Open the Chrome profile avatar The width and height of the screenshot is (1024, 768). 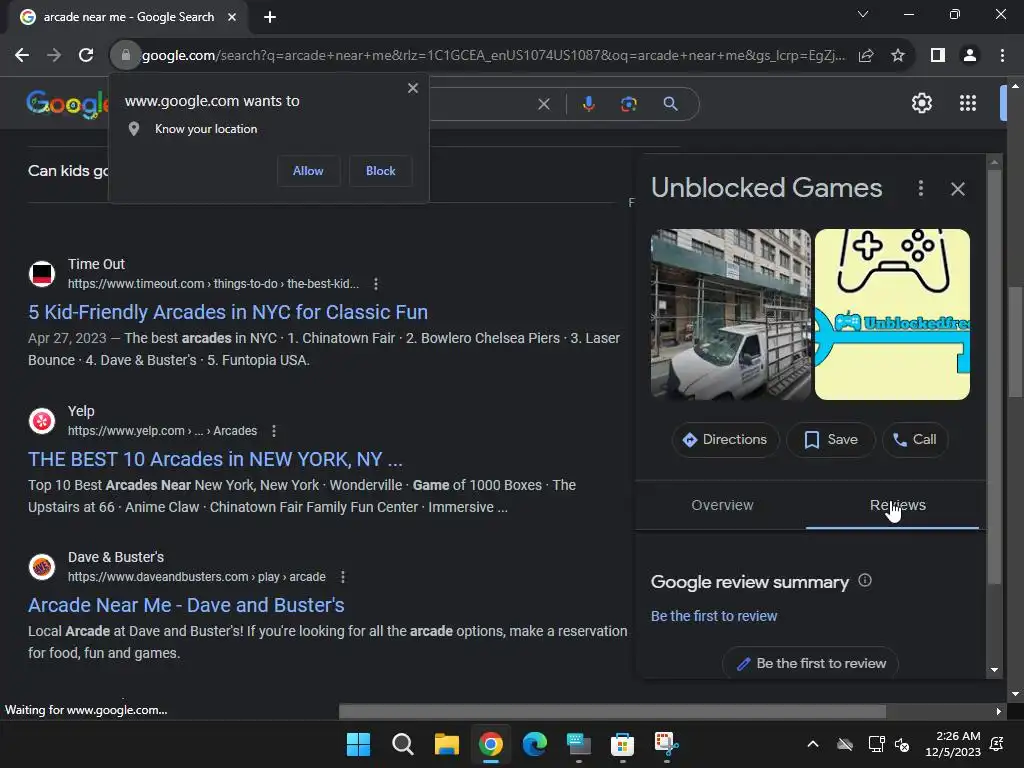[970, 56]
